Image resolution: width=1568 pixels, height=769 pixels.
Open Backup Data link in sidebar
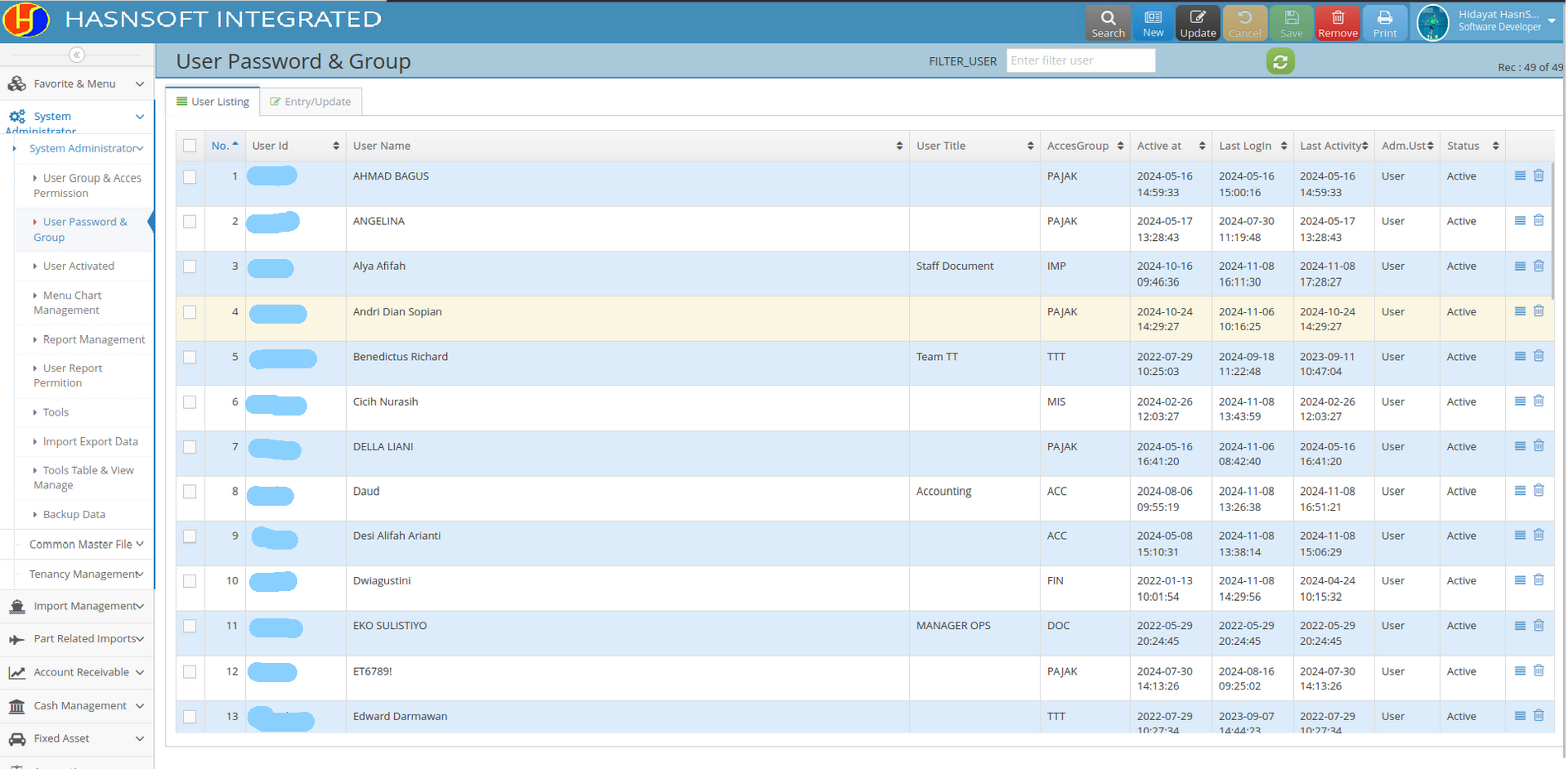[x=74, y=514]
